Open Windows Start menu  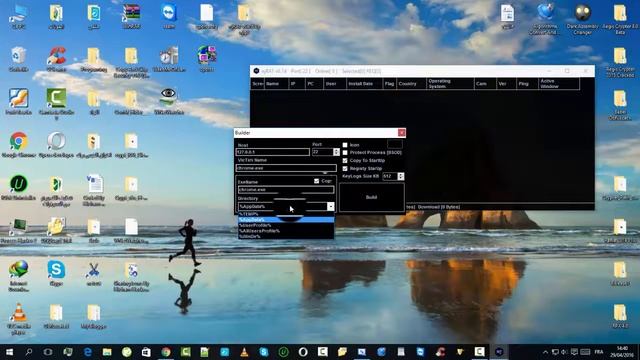tap(9, 352)
